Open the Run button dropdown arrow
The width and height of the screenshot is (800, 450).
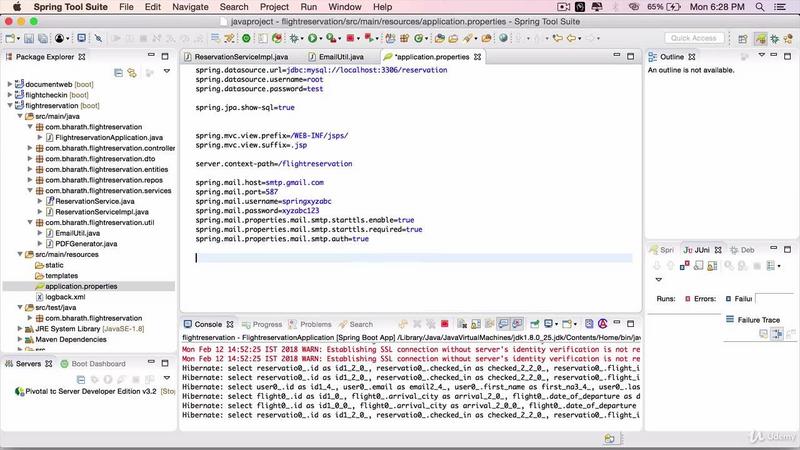pos(321,39)
